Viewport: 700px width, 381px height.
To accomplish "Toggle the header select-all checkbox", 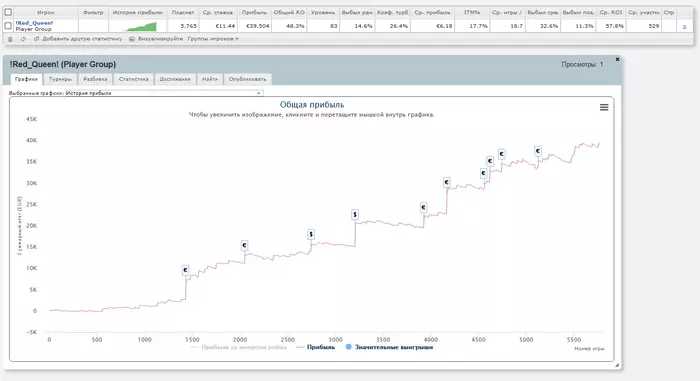I will (8, 12).
